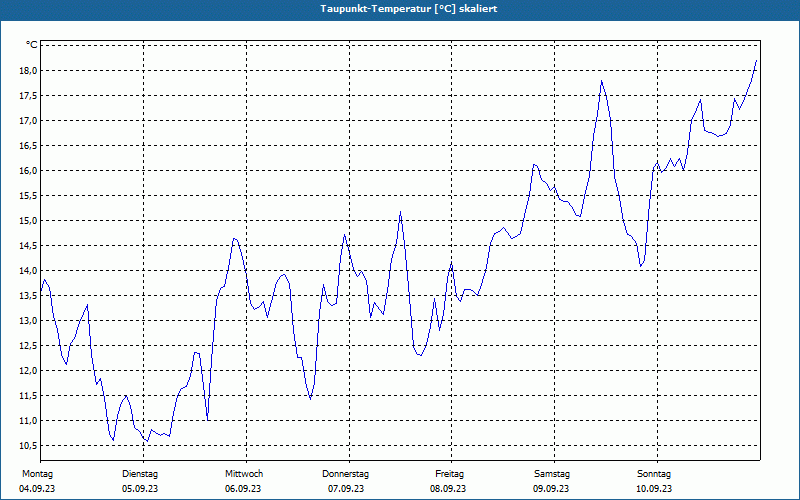Image resolution: width=800 pixels, height=500 pixels.
Task: Click the 16,0 y-axis value
Action: tap(28, 170)
